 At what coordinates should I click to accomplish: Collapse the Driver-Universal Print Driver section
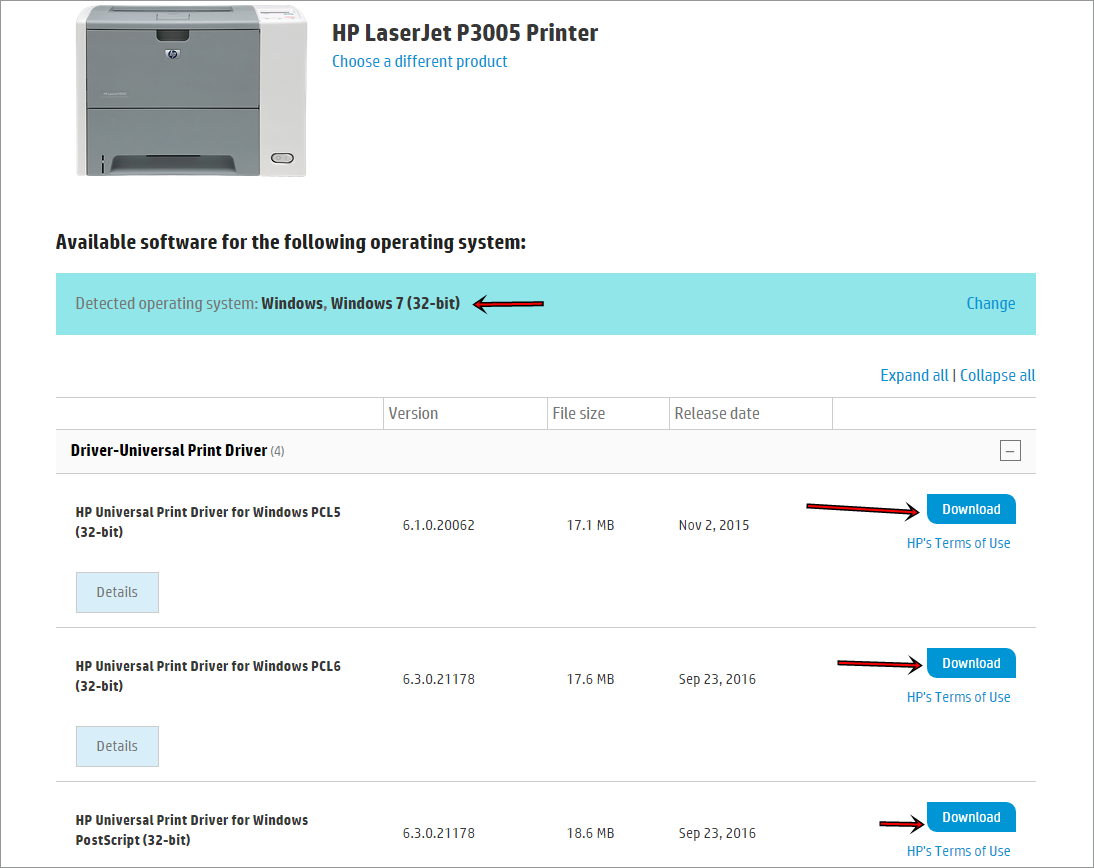click(1010, 451)
